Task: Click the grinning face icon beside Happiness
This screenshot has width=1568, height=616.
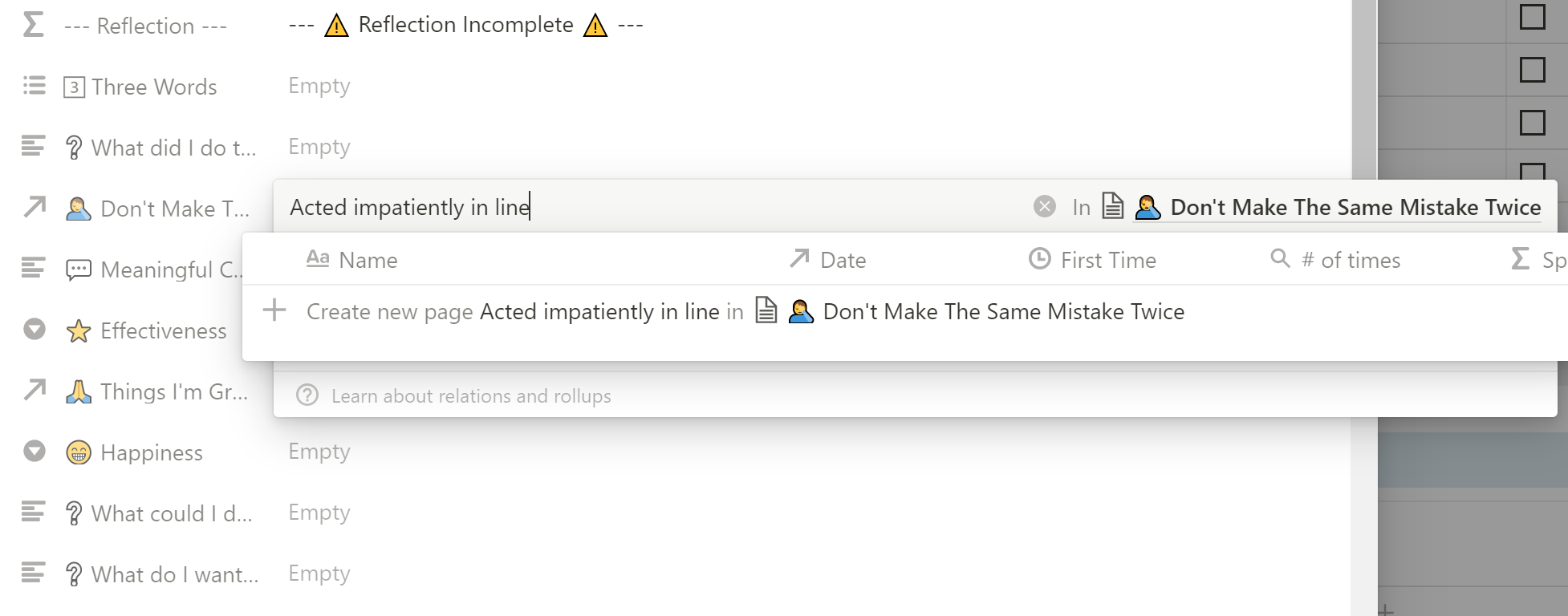Action: tap(78, 452)
